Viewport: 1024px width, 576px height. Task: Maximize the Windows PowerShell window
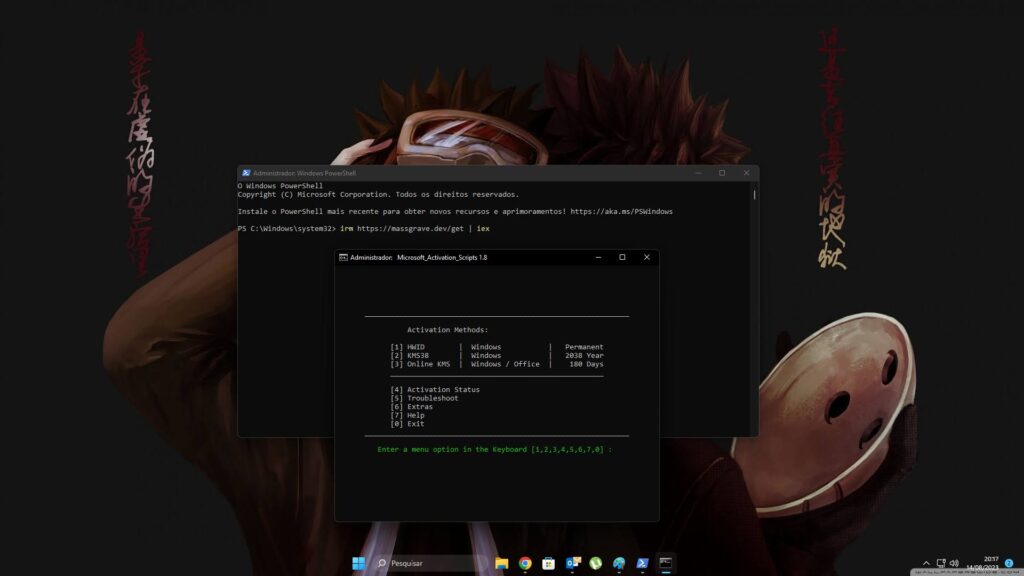click(x=722, y=173)
